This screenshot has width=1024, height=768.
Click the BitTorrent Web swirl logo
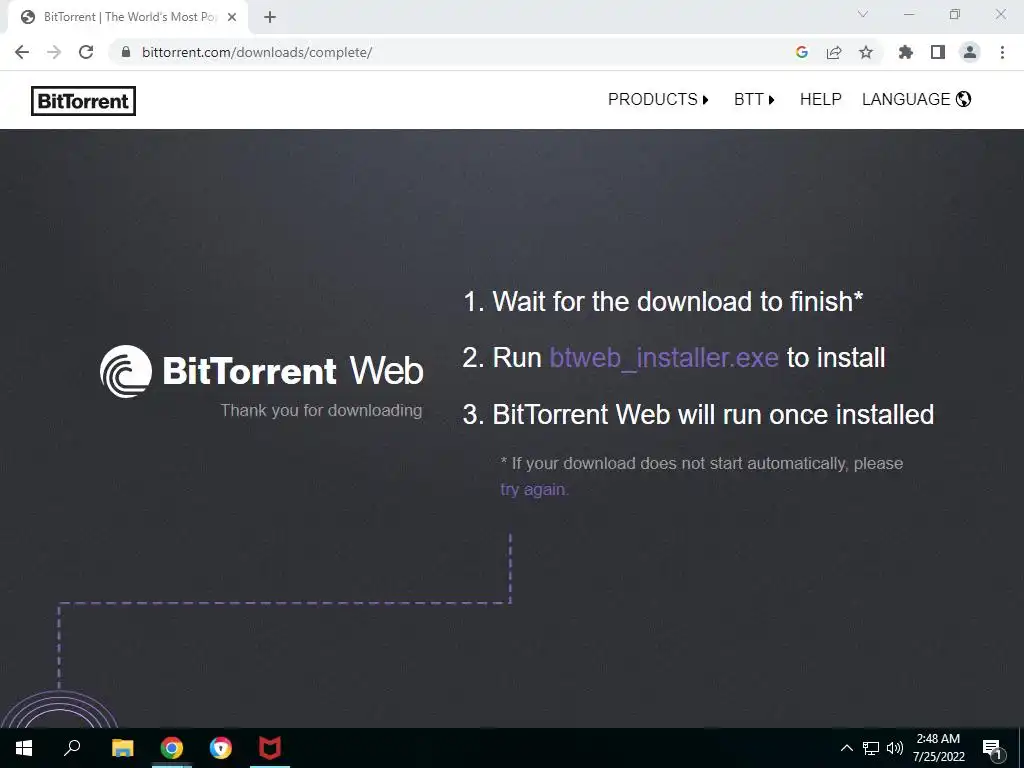(126, 372)
